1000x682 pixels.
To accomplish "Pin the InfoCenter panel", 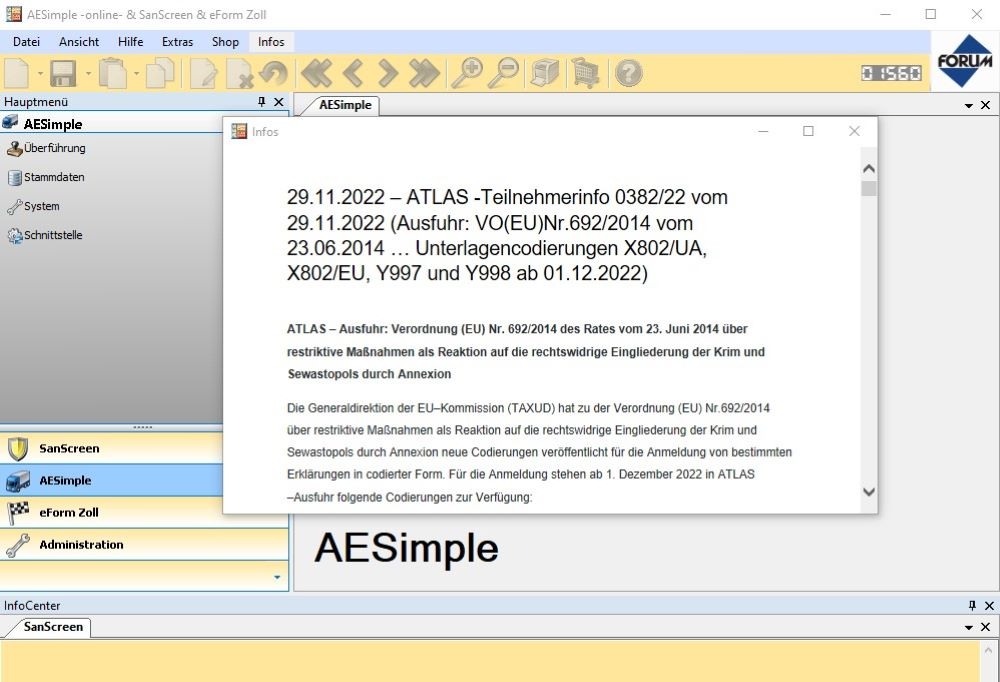I will pos(972,605).
